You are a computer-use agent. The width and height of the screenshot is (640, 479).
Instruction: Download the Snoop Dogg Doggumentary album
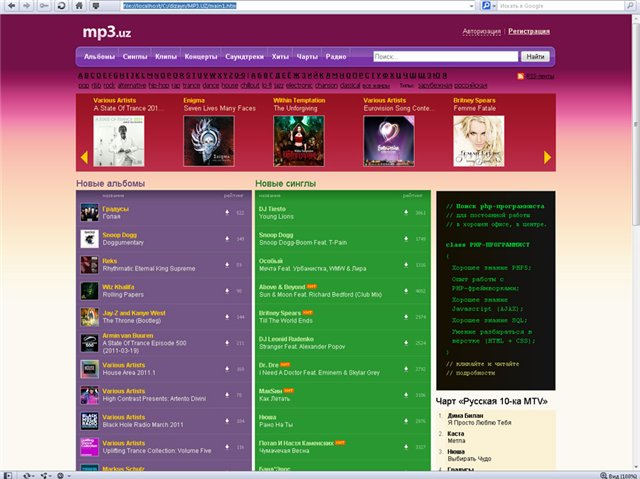pos(227,238)
